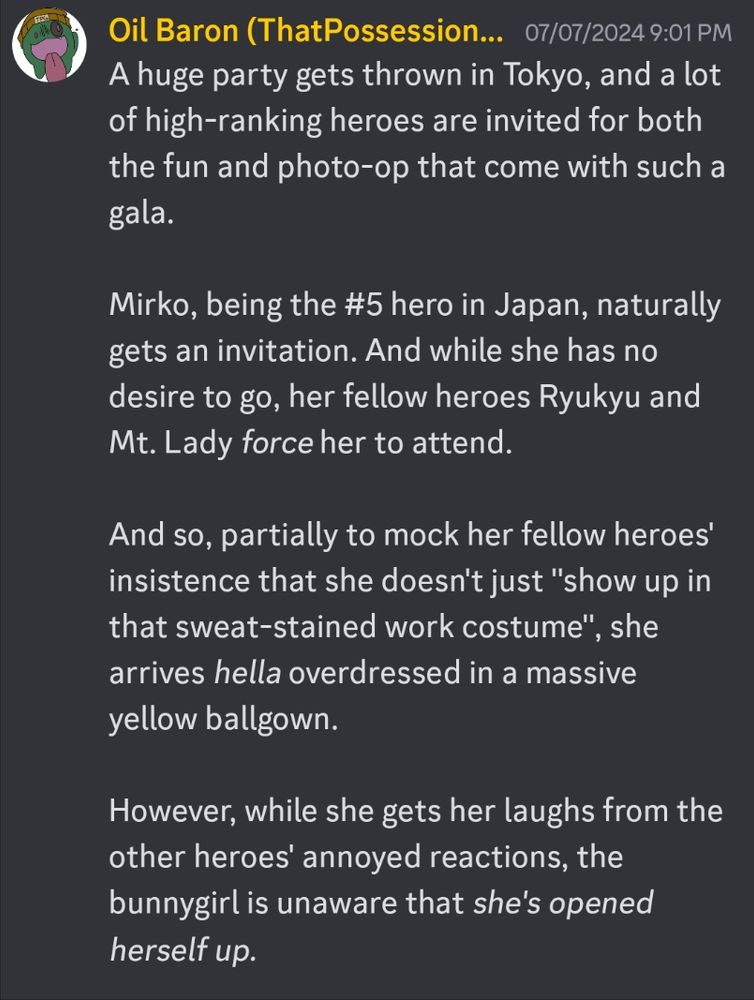Click the italic word "hella"
The width and height of the screenshot is (754, 1000).
click(x=248, y=673)
